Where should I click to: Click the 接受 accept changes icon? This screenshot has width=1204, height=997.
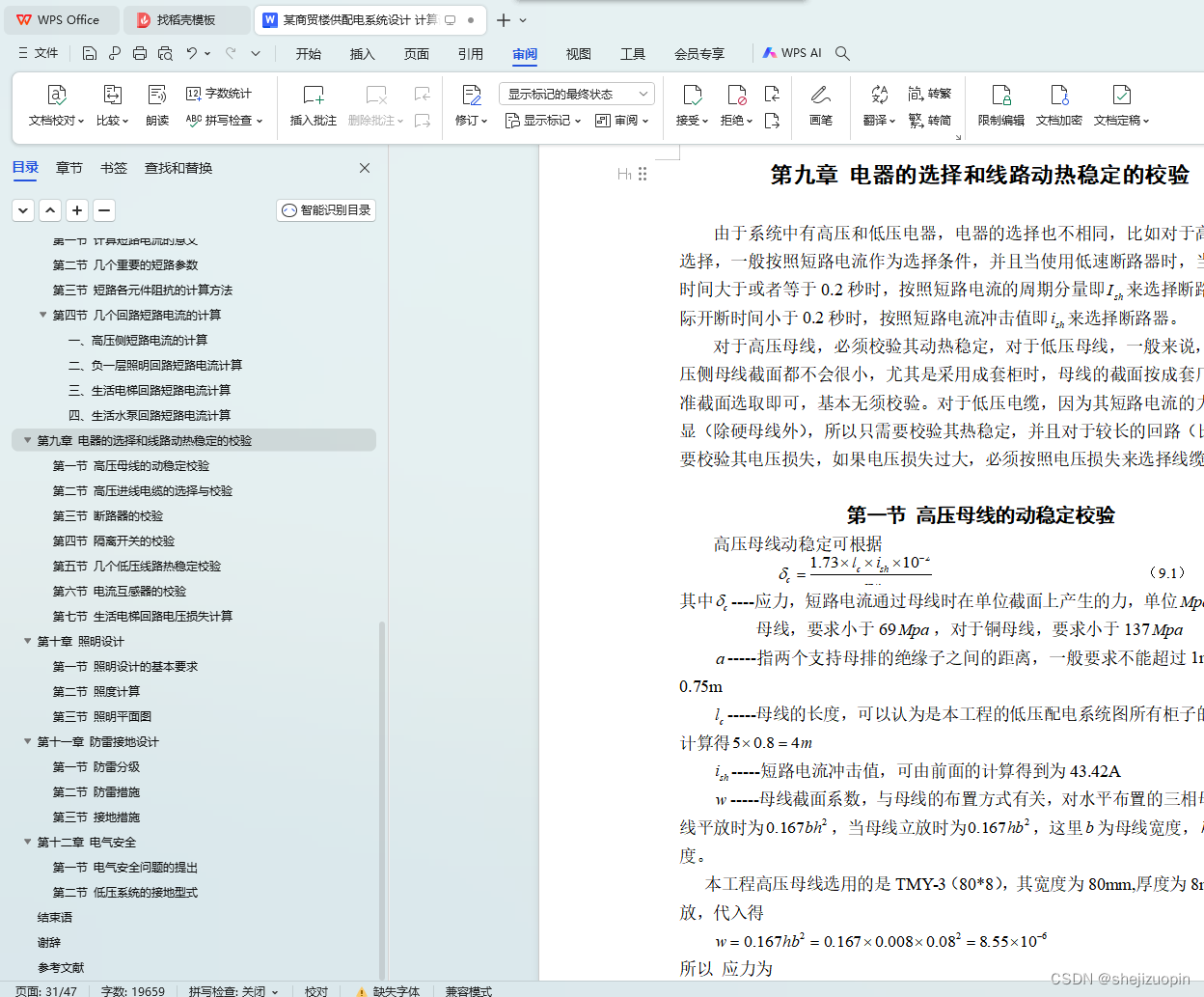click(x=692, y=95)
